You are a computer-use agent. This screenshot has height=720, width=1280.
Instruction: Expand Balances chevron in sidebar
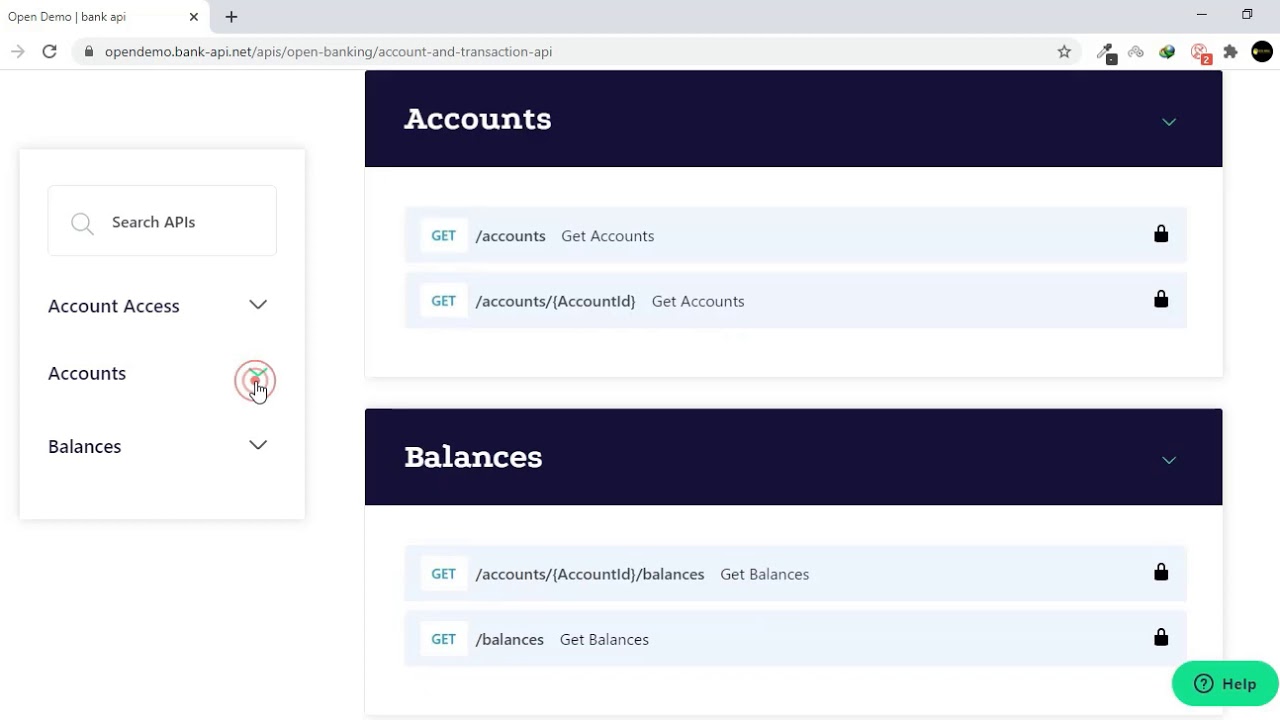pyautogui.click(x=258, y=445)
